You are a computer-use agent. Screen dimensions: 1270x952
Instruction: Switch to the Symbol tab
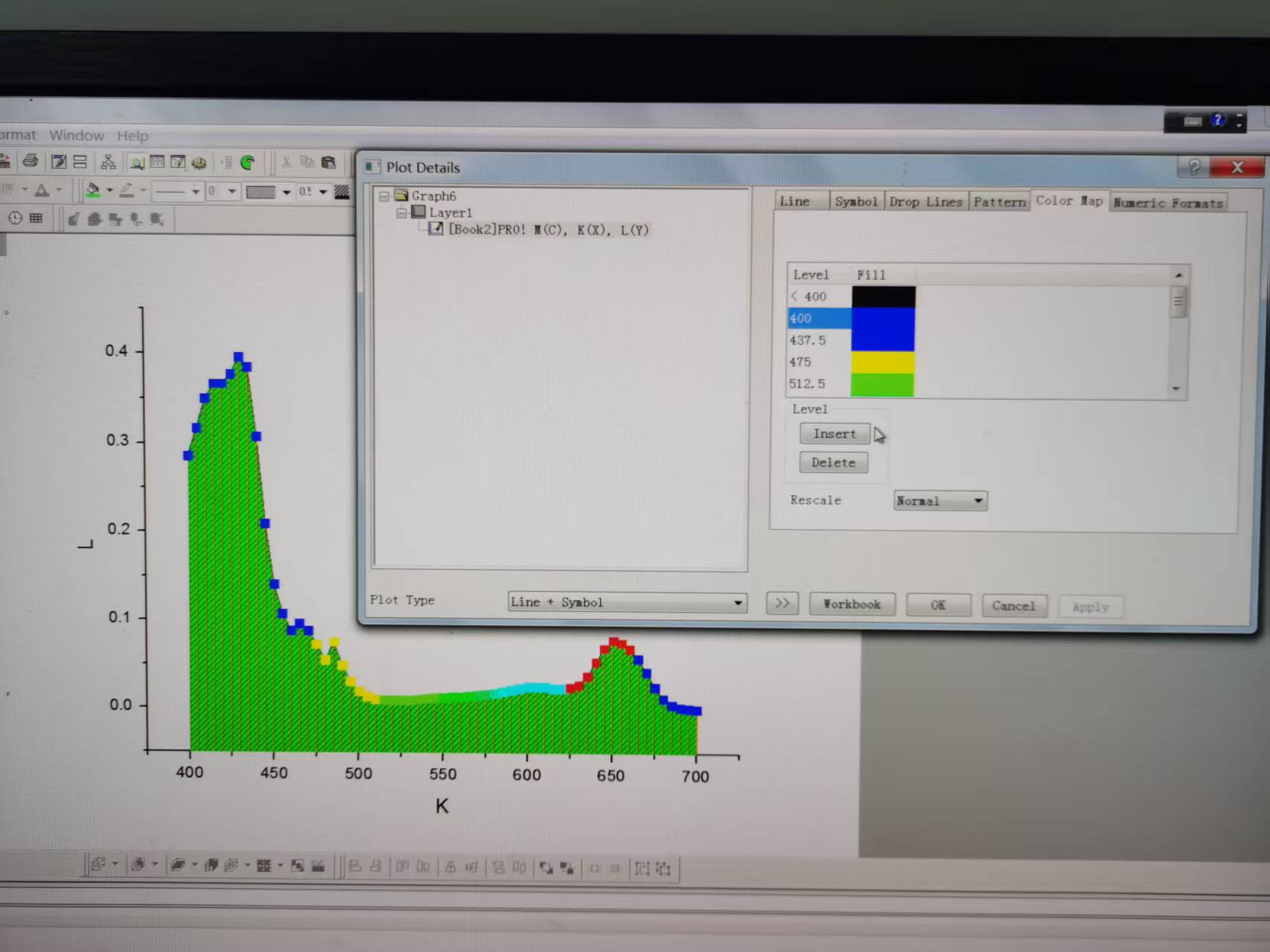click(855, 202)
